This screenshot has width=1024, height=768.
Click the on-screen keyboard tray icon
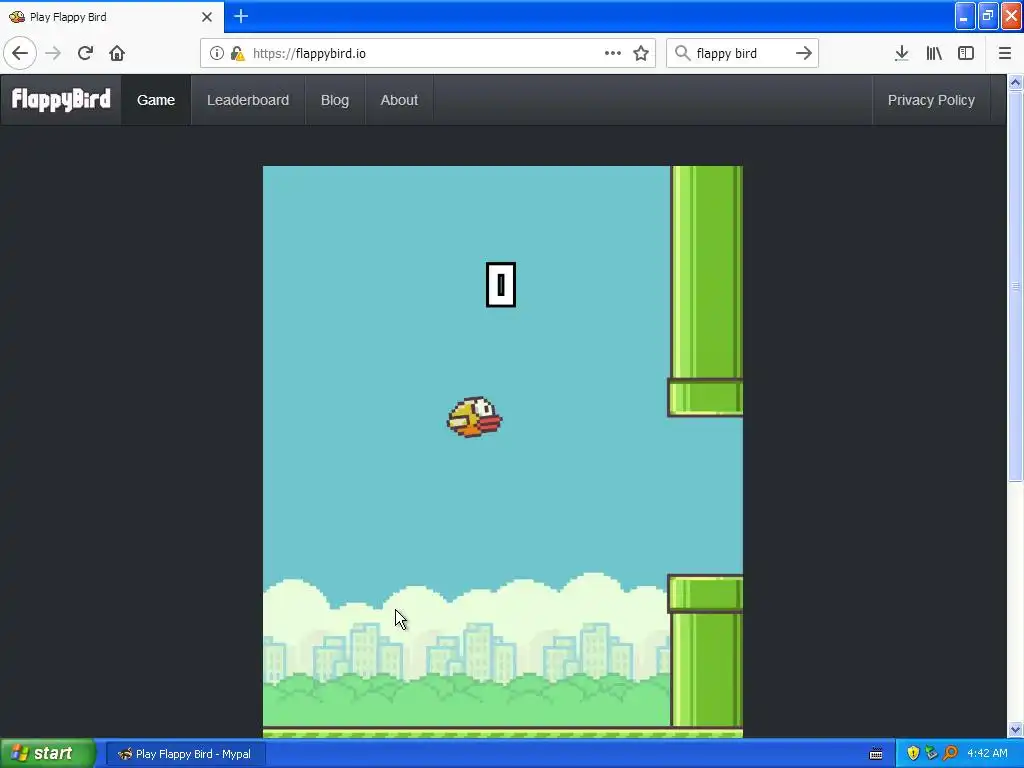tap(876, 754)
